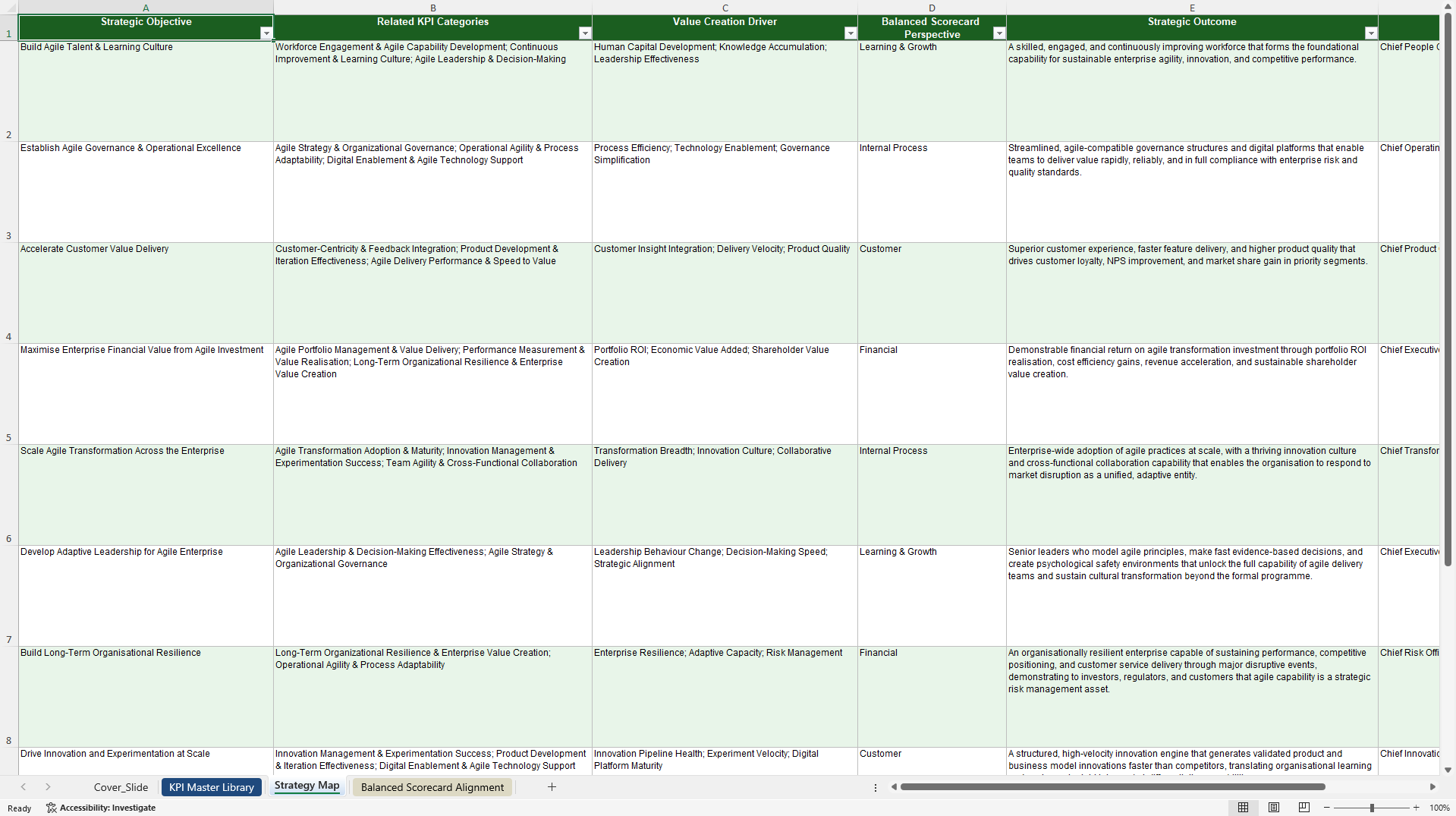Open the Strategic Objective filter dropdown
Viewport: 1456px width, 816px height.
[266, 33]
